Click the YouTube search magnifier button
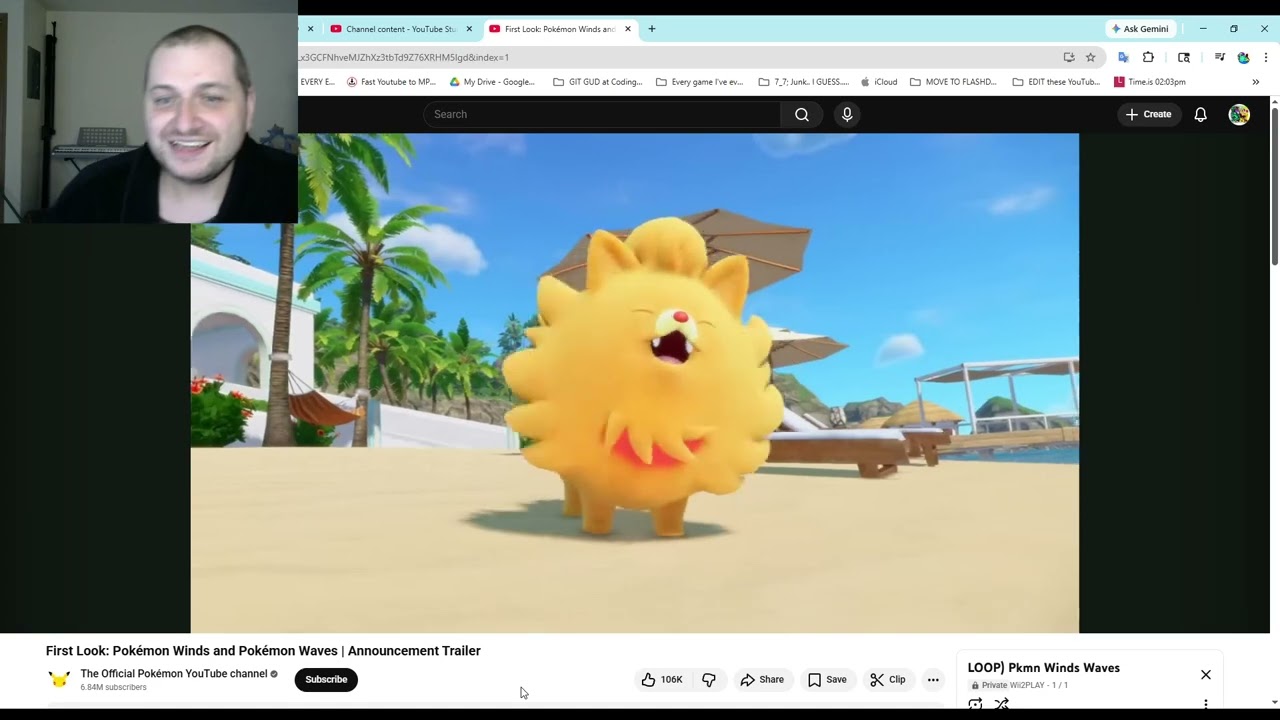The image size is (1280, 720). pos(801,114)
